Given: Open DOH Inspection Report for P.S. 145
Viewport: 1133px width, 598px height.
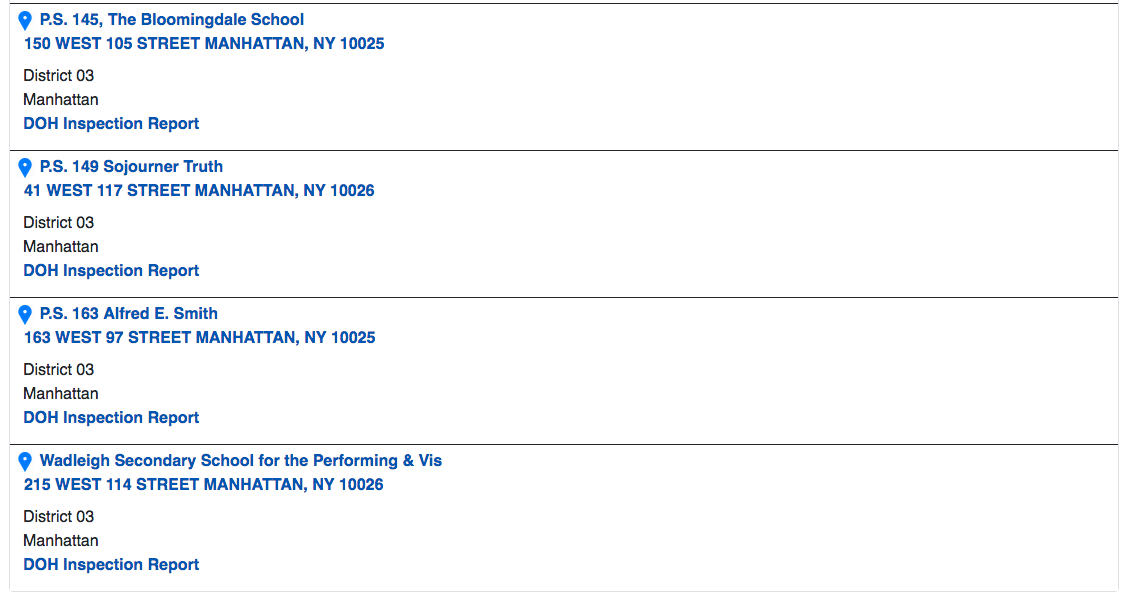Looking at the screenshot, I should click(111, 124).
